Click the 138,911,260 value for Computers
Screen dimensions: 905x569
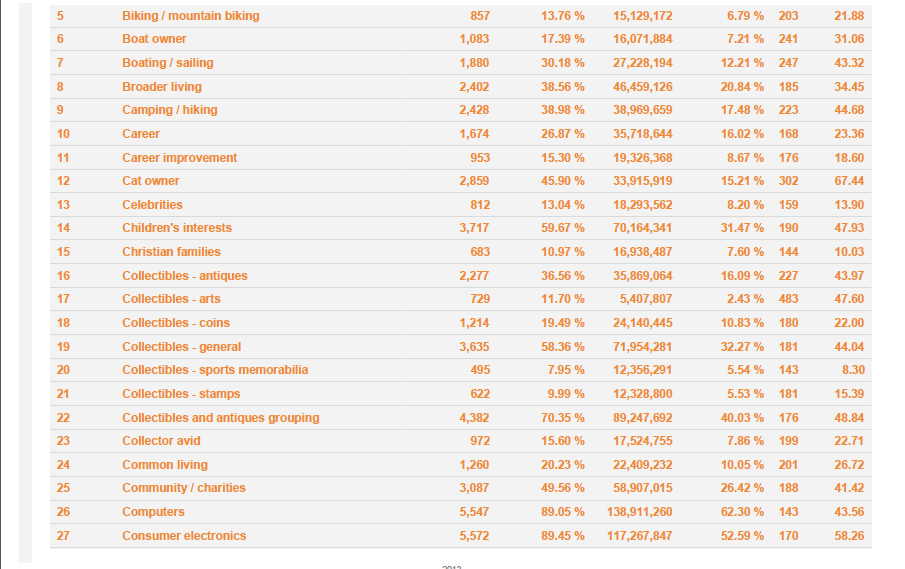(640, 511)
